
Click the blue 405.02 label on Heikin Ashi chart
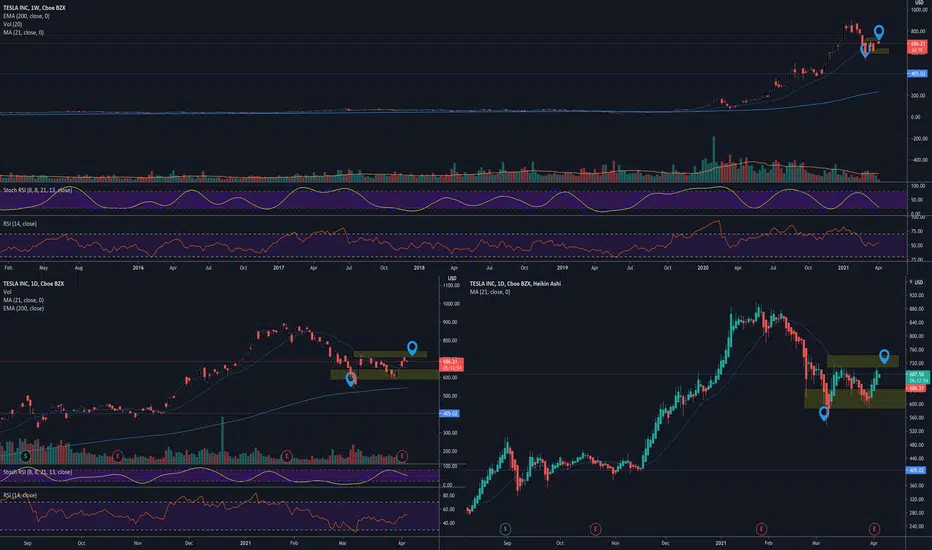click(916, 470)
